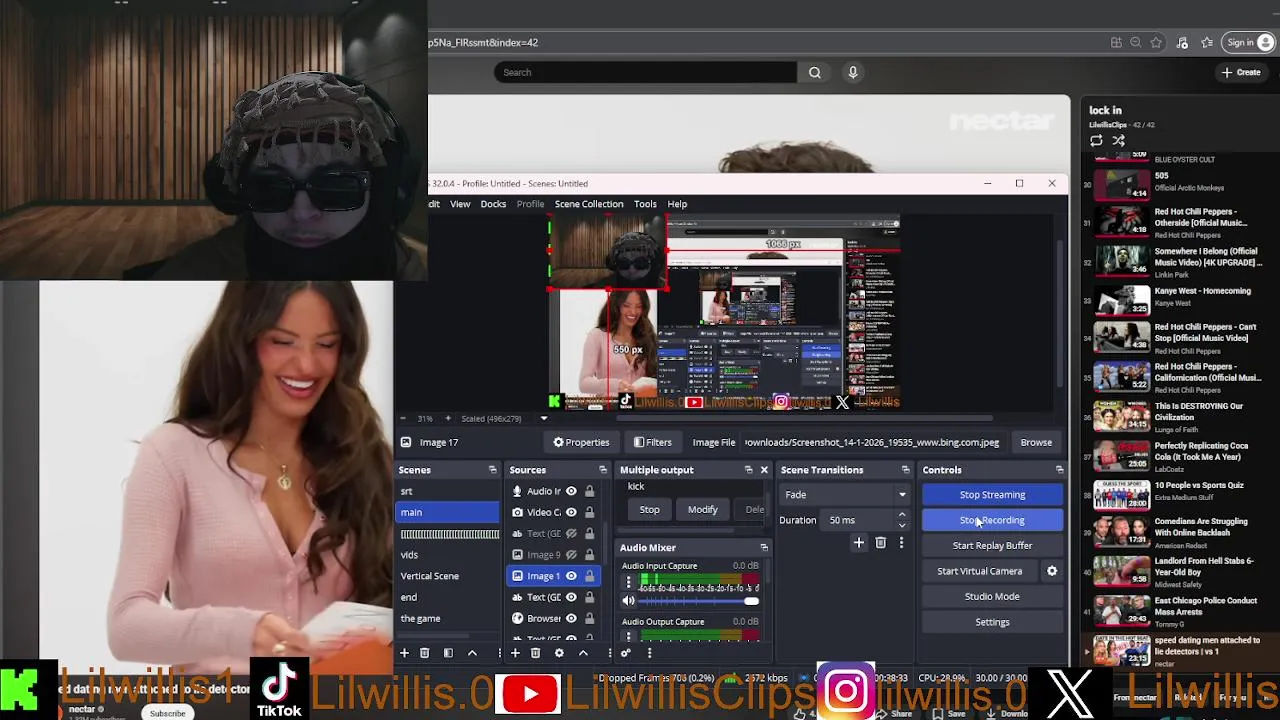Open virtual camera settings gear
This screenshot has height=720, width=1280.
(x=1052, y=571)
